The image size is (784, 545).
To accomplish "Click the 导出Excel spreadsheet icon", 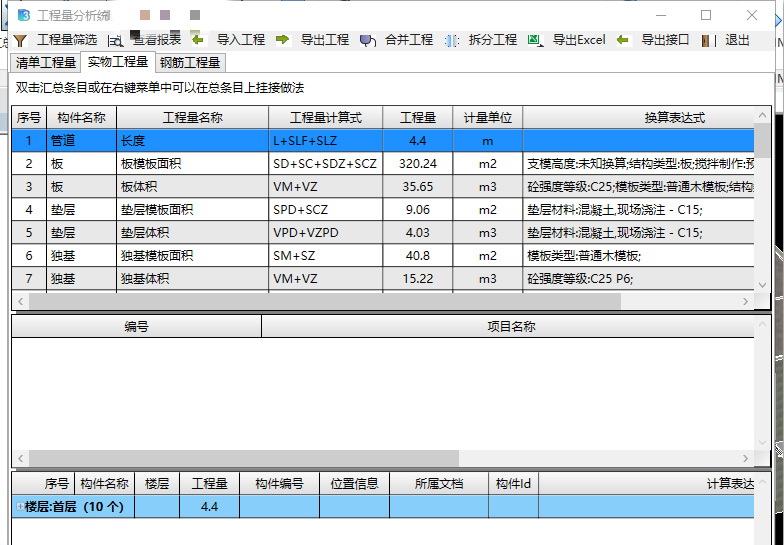I will coord(534,40).
